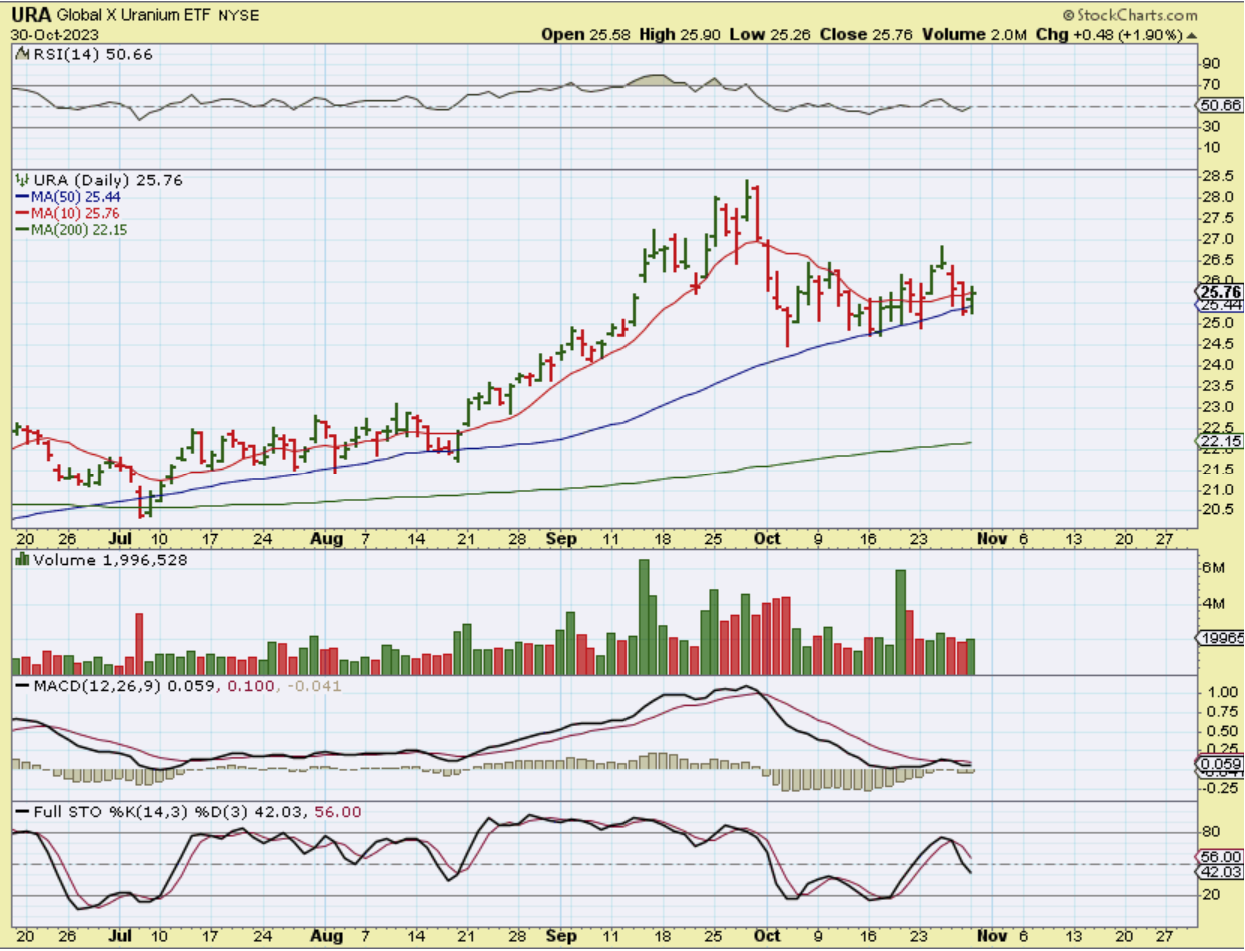This screenshot has width=1245, height=951.
Task: Click the green MA(200) 22.15 legend entry
Action: click(71, 229)
